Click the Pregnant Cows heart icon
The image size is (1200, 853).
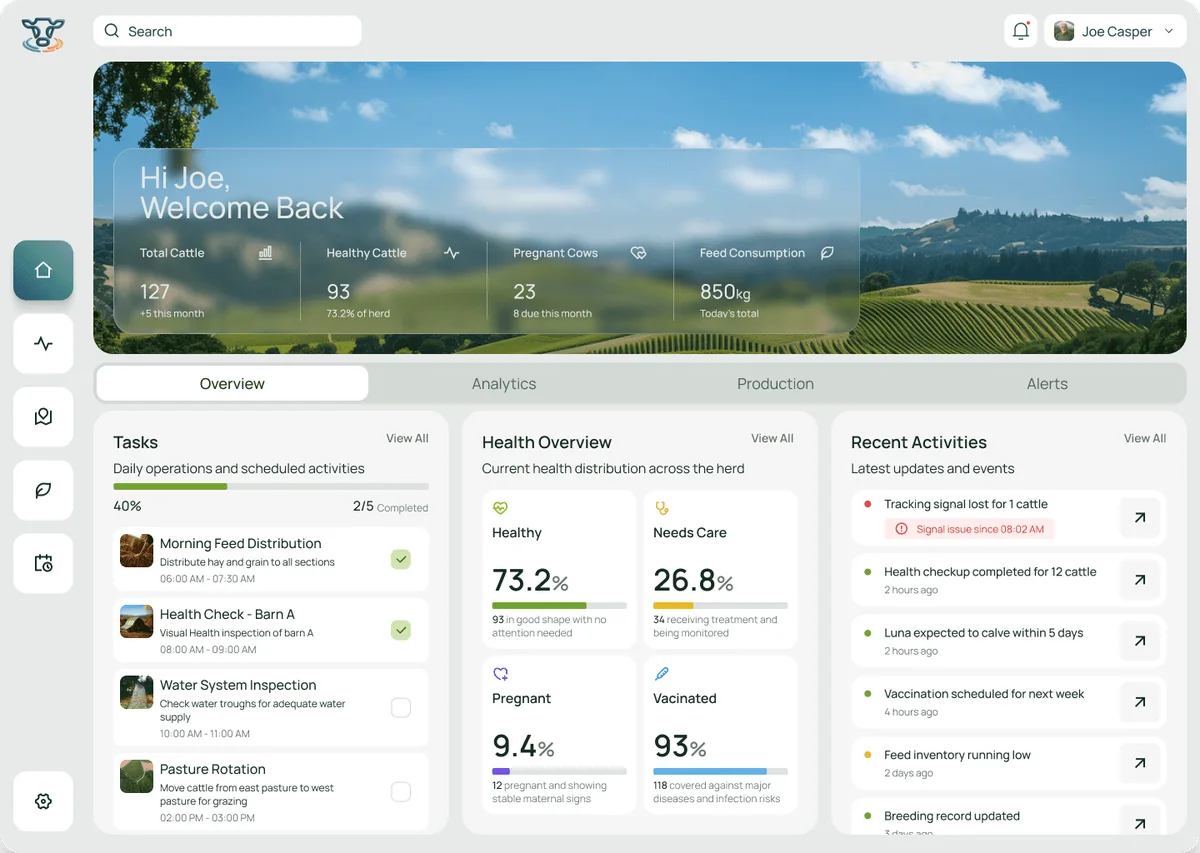pos(638,253)
